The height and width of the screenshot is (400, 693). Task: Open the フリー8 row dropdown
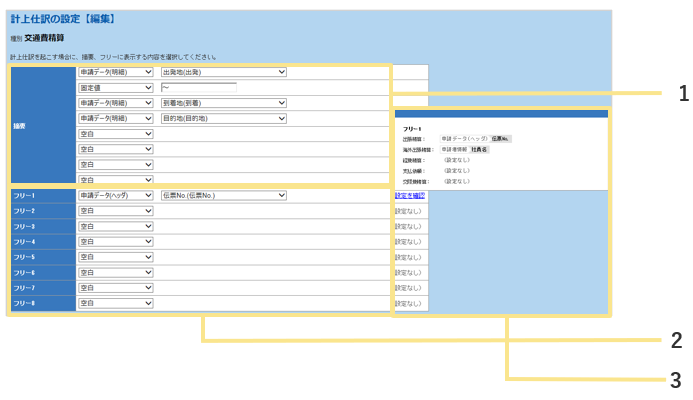click(115, 303)
